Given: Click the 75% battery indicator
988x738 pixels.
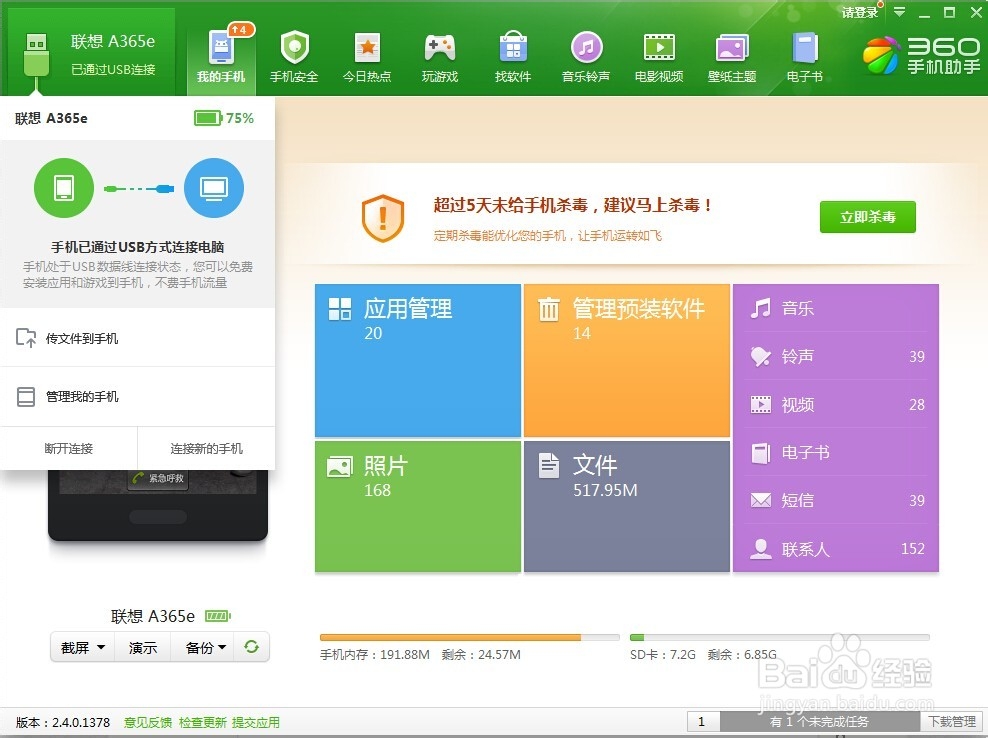Looking at the screenshot, I should (x=224, y=118).
